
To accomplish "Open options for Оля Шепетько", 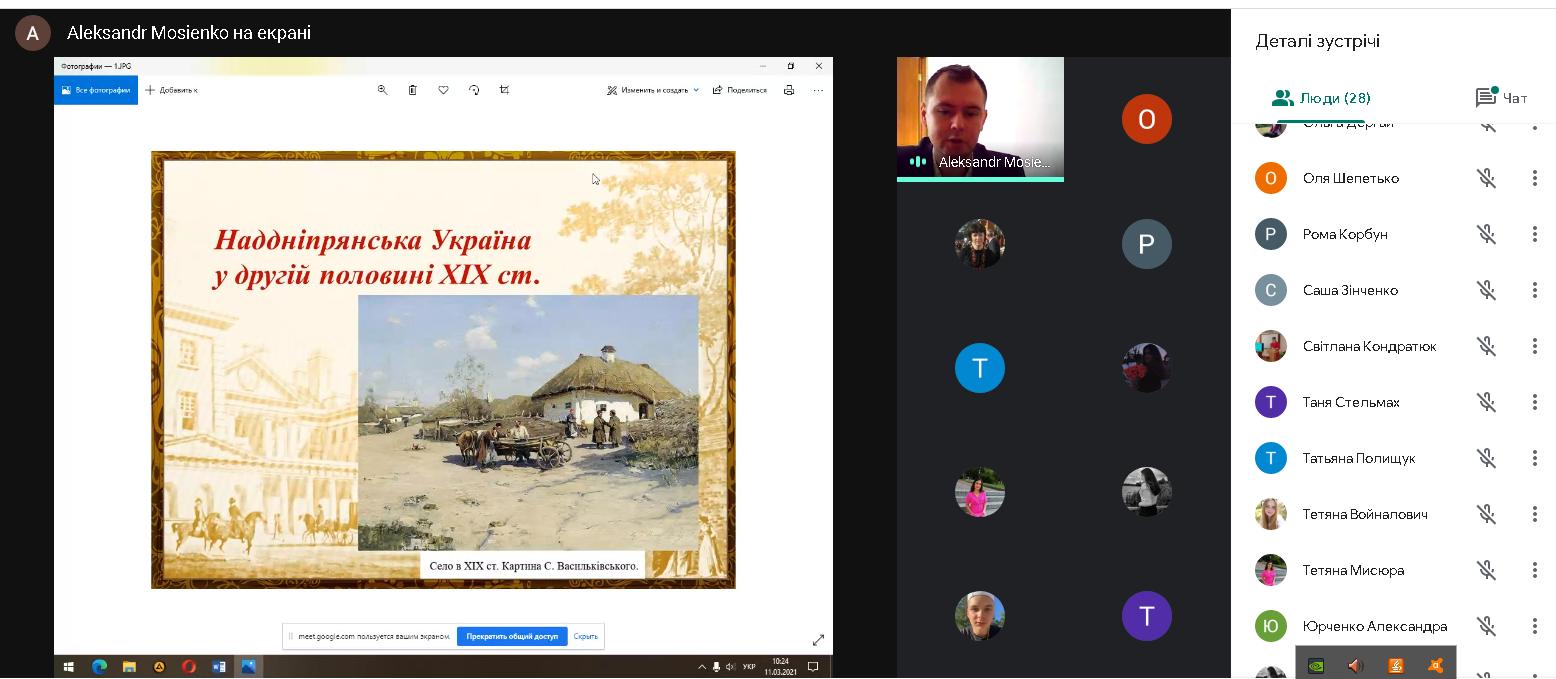I will 1534,178.
